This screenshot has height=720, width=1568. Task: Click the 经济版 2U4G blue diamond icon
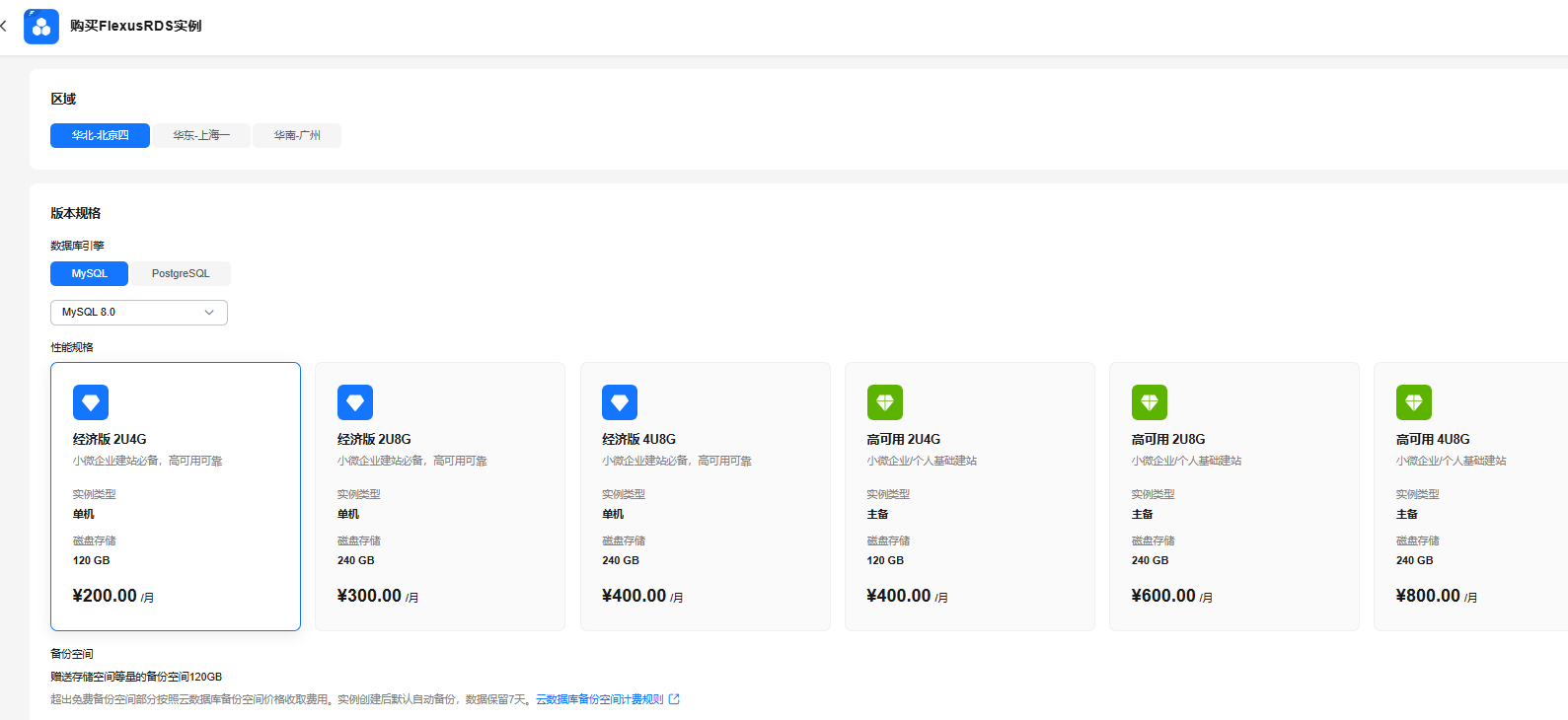point(91,402)
